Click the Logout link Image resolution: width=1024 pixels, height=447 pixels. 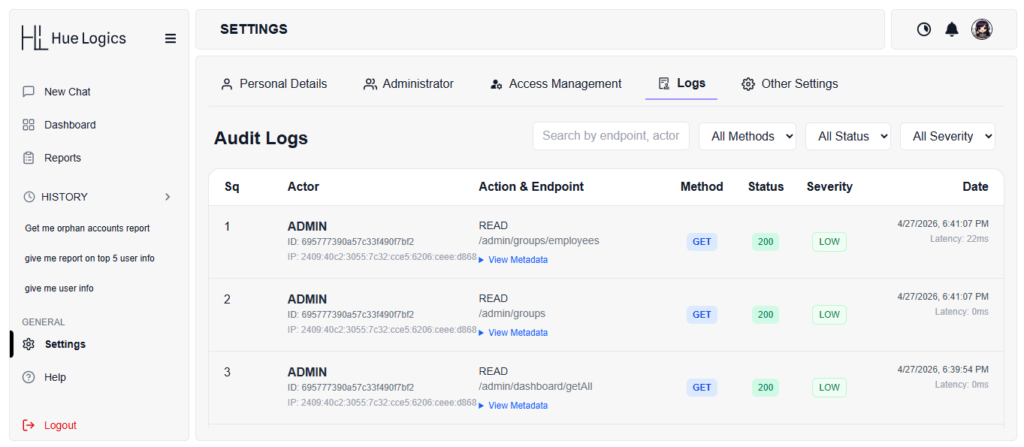[x=59, y=425]
